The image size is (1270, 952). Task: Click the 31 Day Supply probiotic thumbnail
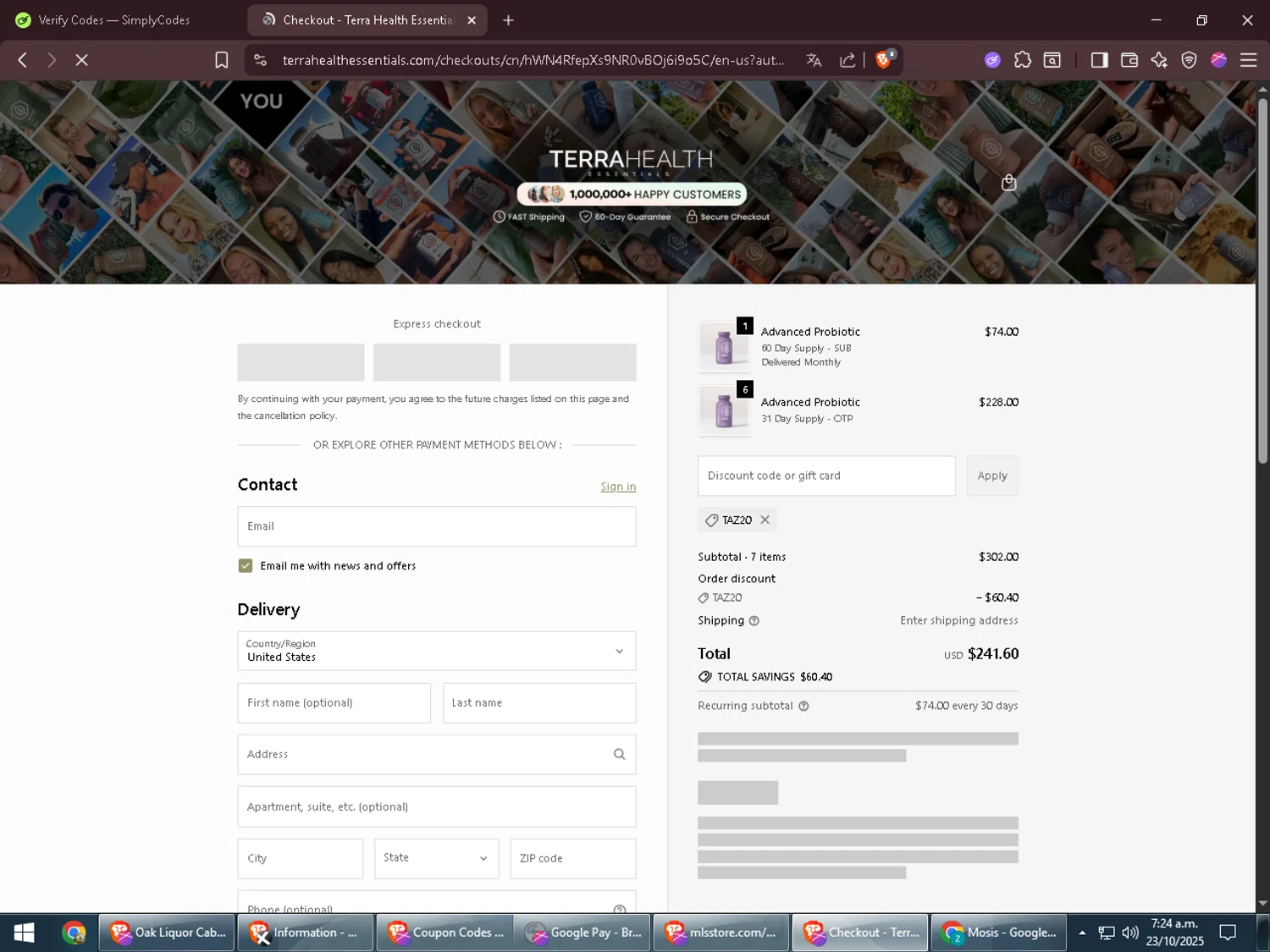(724, 410)
